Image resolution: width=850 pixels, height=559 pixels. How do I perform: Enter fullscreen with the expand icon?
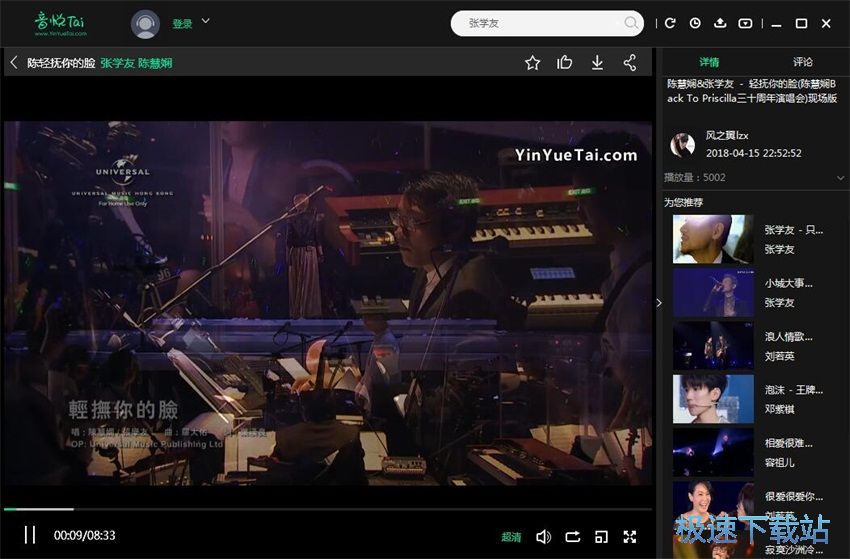tap(630, 537)
